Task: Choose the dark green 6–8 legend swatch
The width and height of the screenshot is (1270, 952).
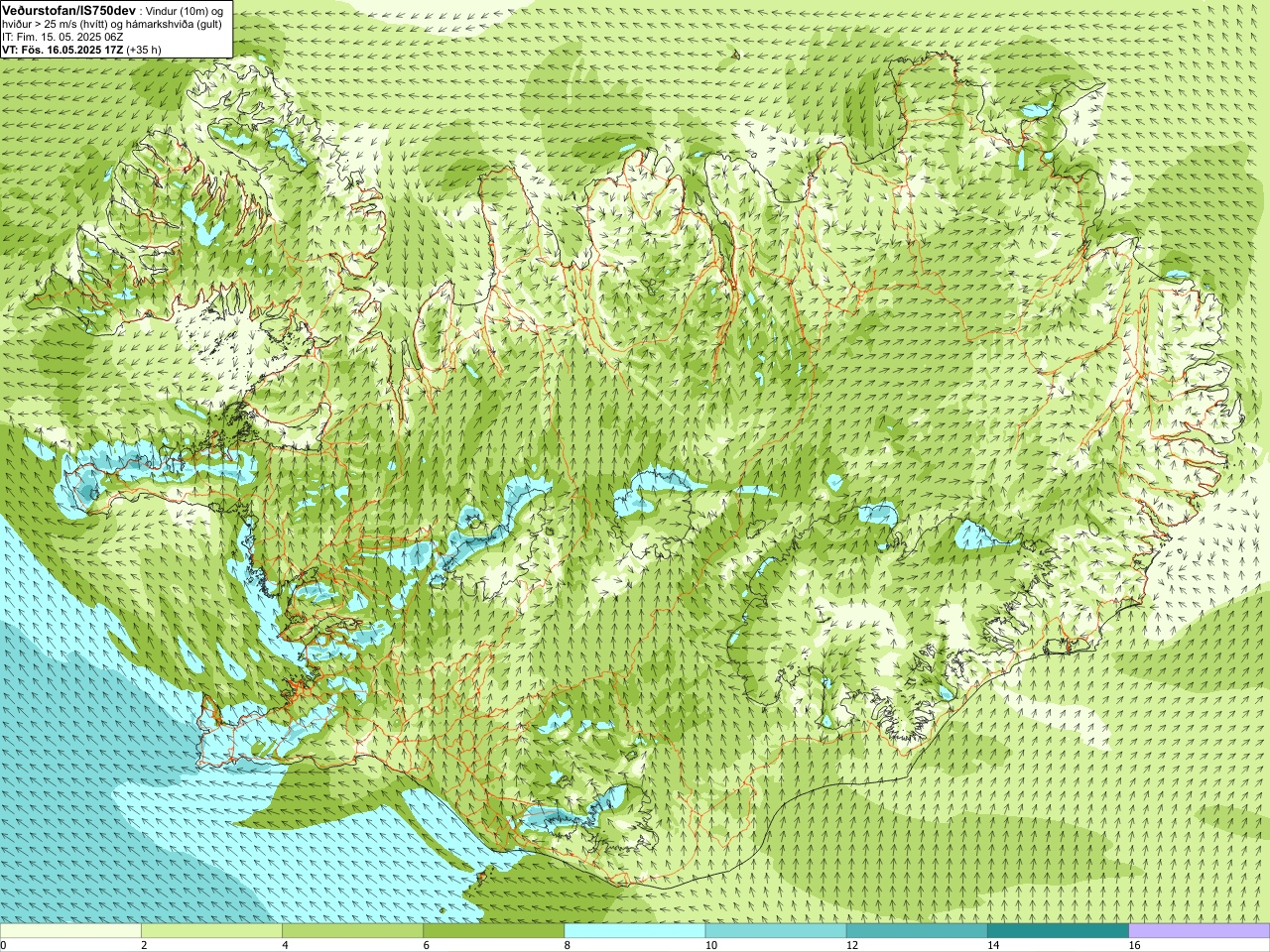Action: 494,931
